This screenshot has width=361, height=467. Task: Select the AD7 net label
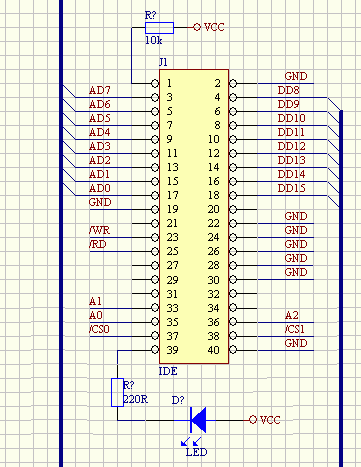click(x=100, y=90)
